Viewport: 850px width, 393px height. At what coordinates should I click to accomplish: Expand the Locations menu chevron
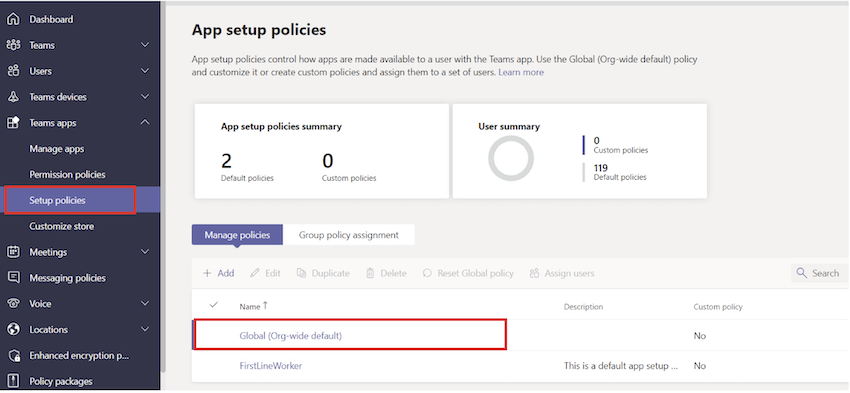tap(145, 329)
